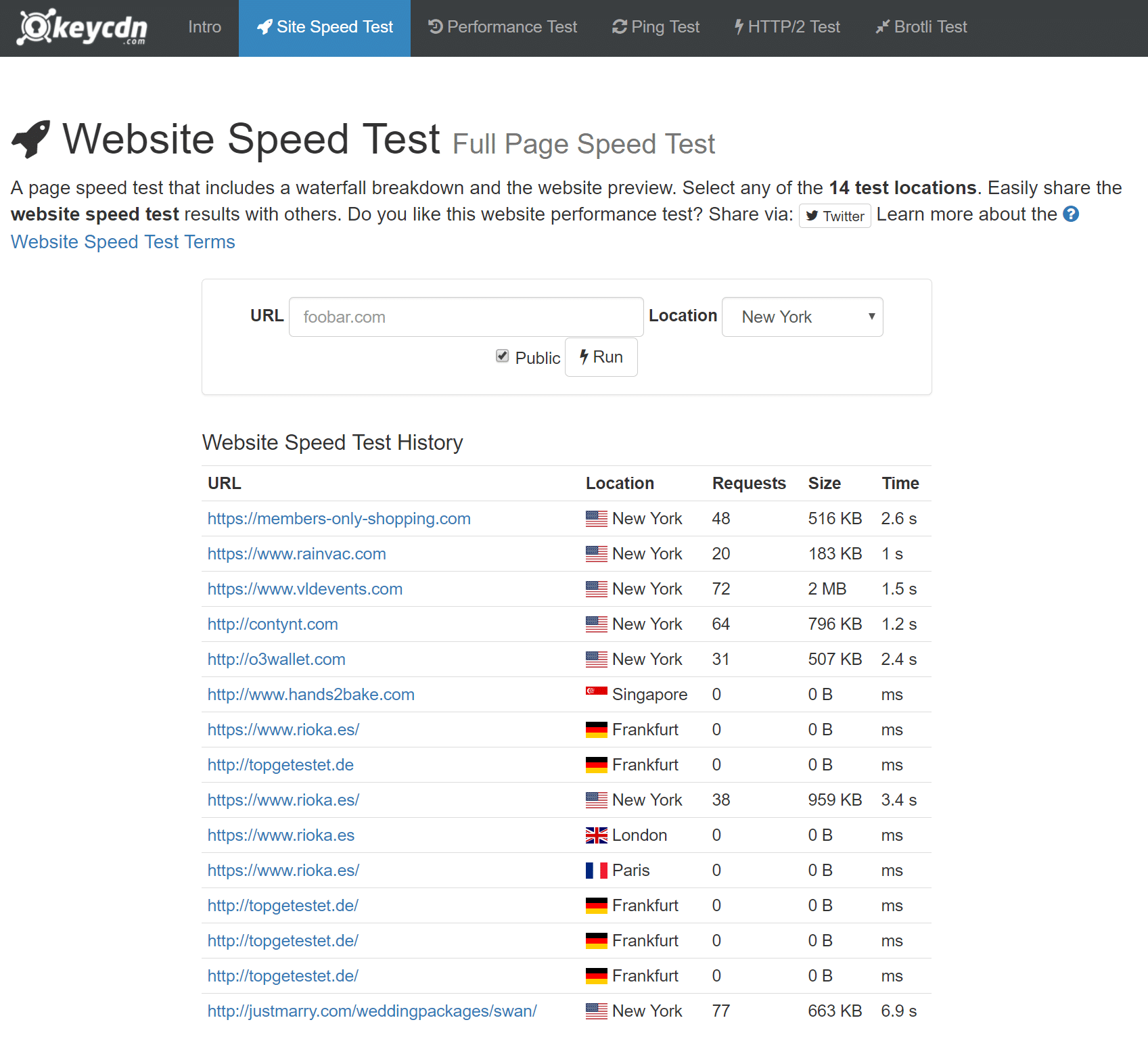The width and height of the screenshot is (1148, 1039).
Task: Switch to the Intro tab
Action: click(x=204, y=27)
